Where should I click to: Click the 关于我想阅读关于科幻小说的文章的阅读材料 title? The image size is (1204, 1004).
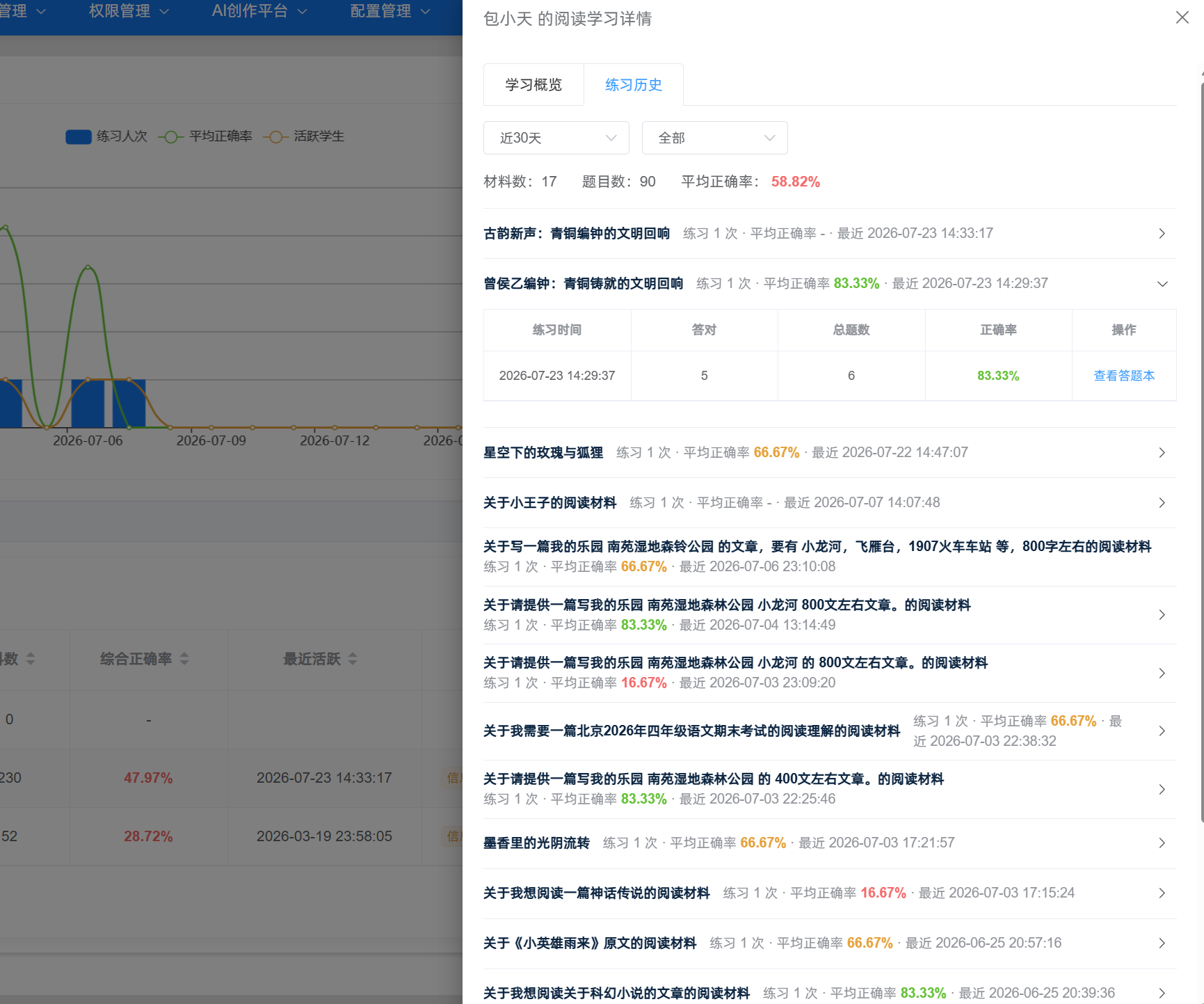[617, 994]
